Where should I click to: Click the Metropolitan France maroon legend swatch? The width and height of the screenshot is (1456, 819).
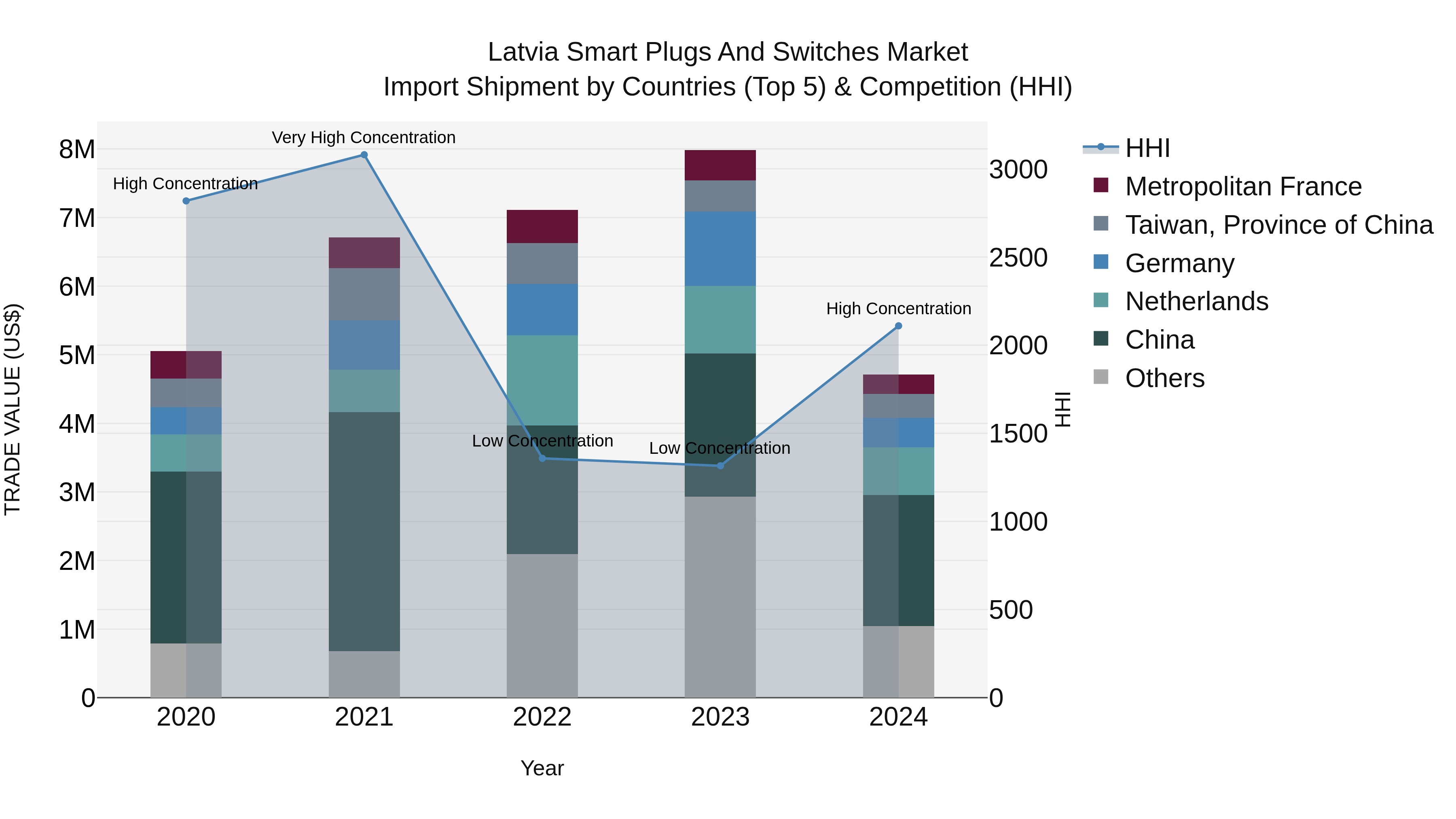coord(1101,185)
